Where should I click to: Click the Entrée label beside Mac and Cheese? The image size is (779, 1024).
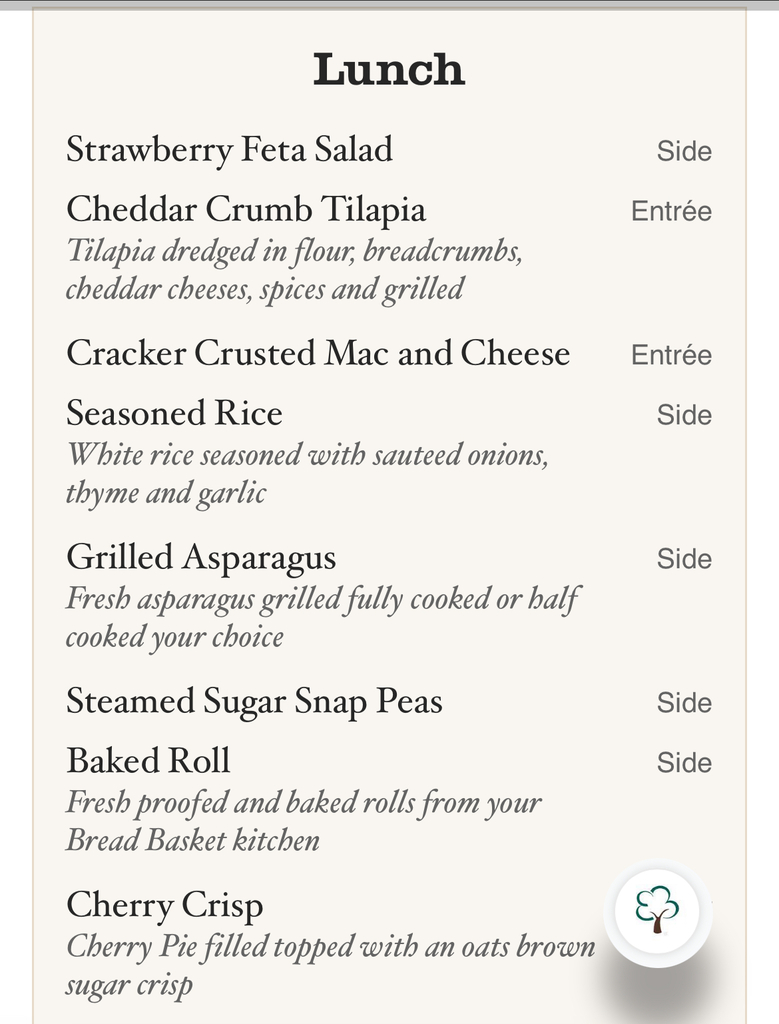[x=671, y=355]
